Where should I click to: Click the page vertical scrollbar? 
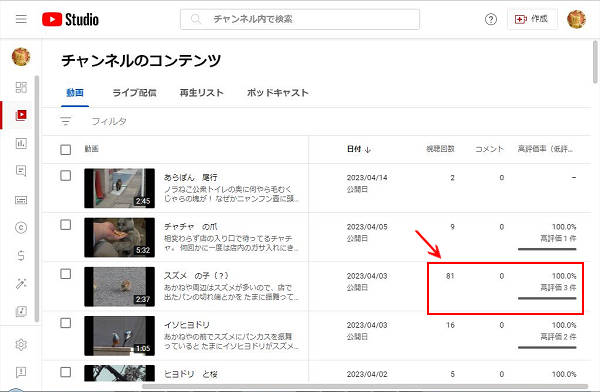coord(595,61)
